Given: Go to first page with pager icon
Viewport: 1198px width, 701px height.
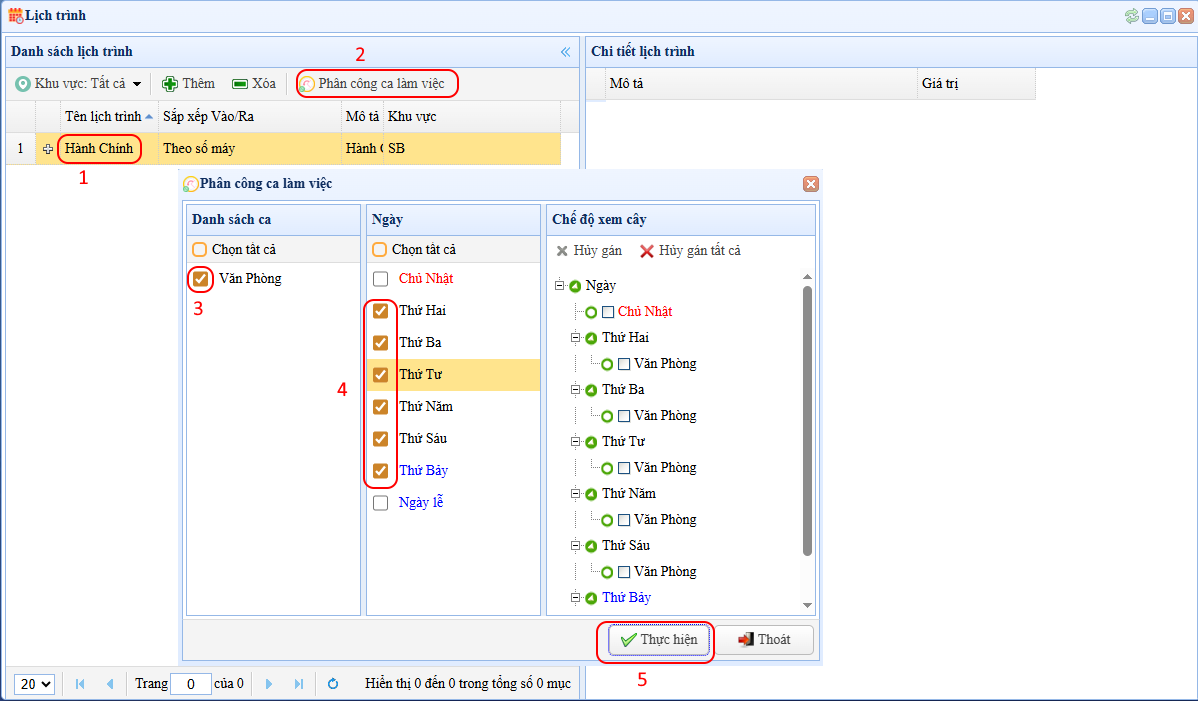Looking at the screenshot, I should pos(80,683).
